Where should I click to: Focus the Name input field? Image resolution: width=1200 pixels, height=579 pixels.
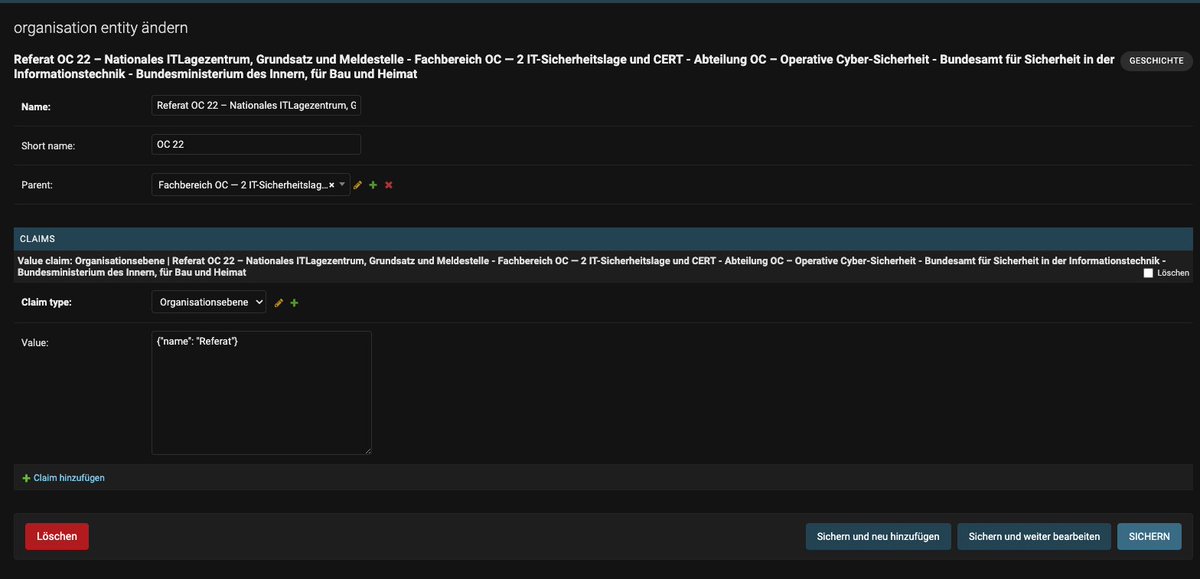[256, 105]
